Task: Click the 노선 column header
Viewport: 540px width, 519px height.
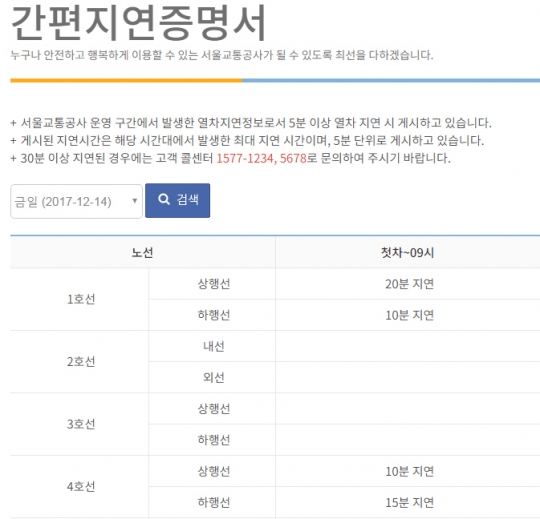Action: click(x=142, y=253)
